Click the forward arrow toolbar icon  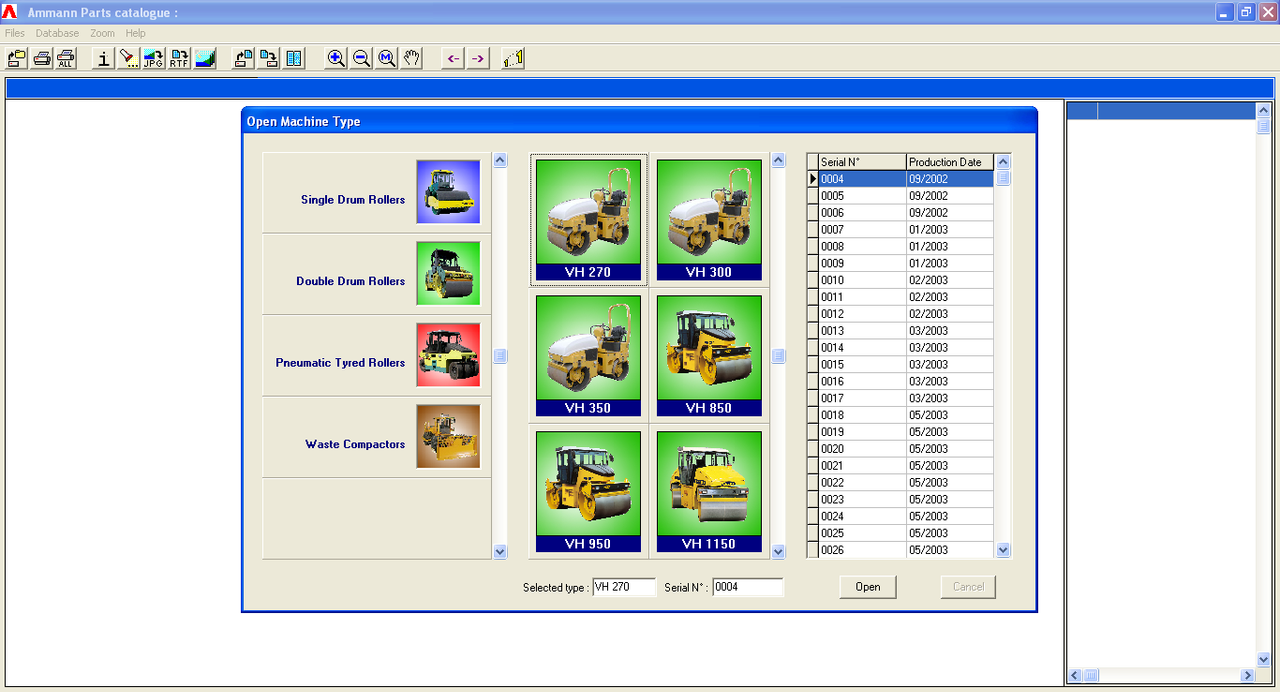(478, 58)
